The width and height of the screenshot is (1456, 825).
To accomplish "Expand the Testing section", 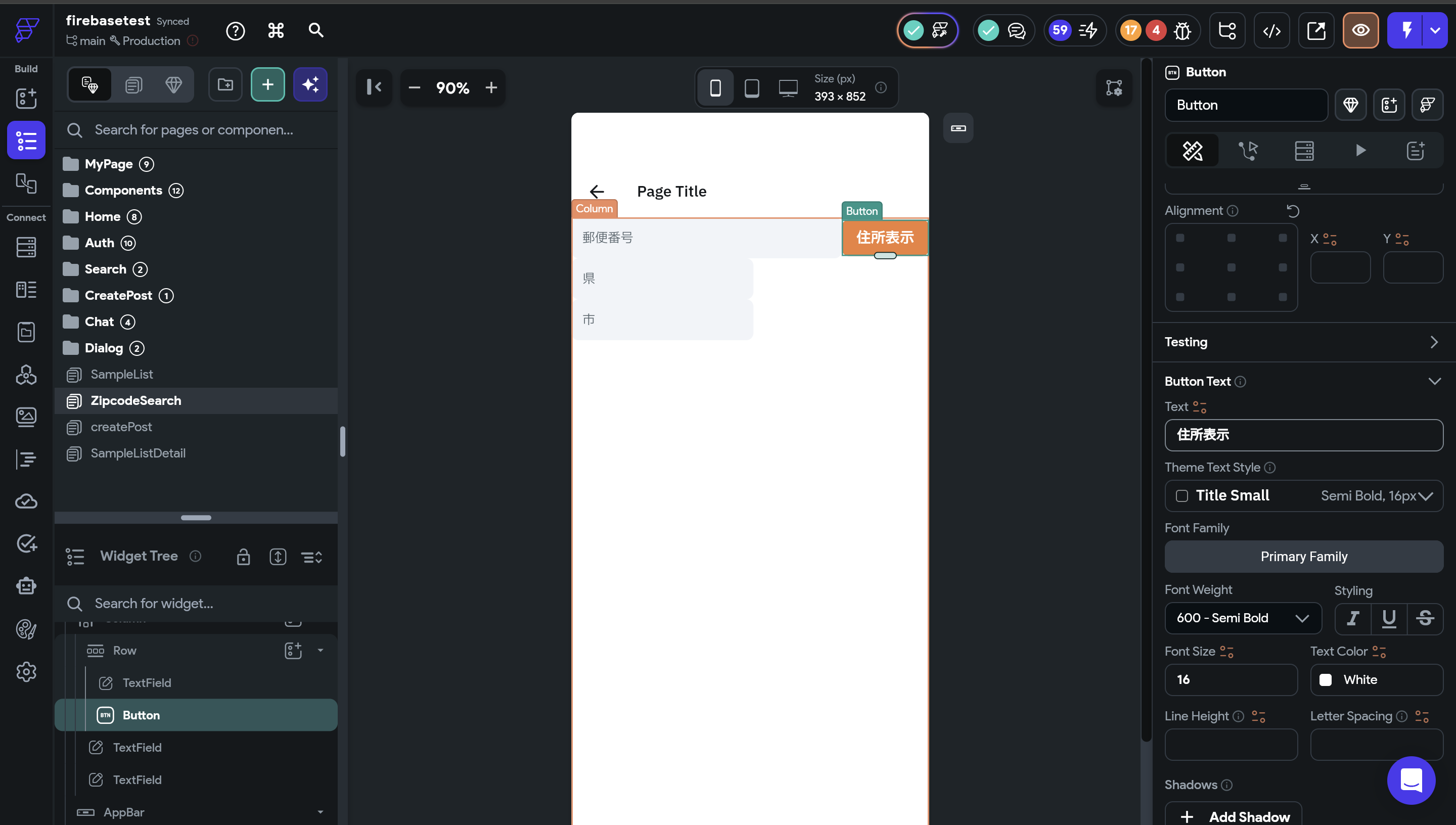I will click(x=1433, y=342).
